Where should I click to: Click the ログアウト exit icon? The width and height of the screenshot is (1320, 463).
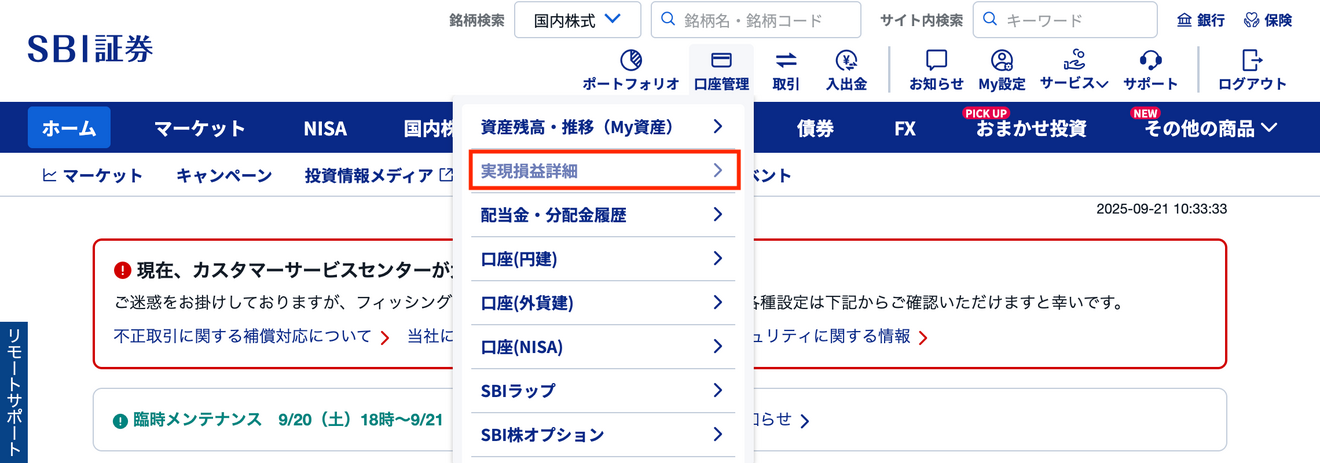pyautogui.click(x=1252, y=60)
